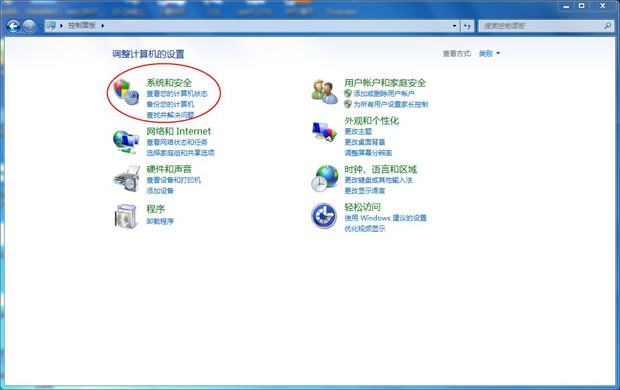
Task: Expand the root arrow before 控制面板
Action: (x=61, y=26)
